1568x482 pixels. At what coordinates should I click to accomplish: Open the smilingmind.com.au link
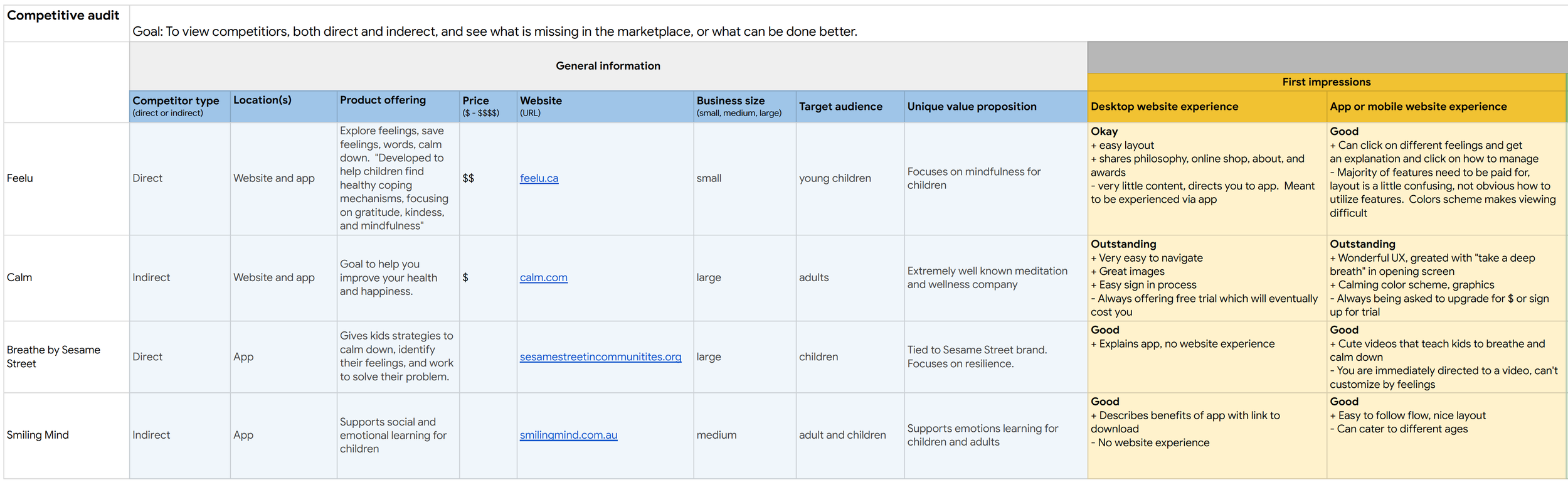point(568,435)
